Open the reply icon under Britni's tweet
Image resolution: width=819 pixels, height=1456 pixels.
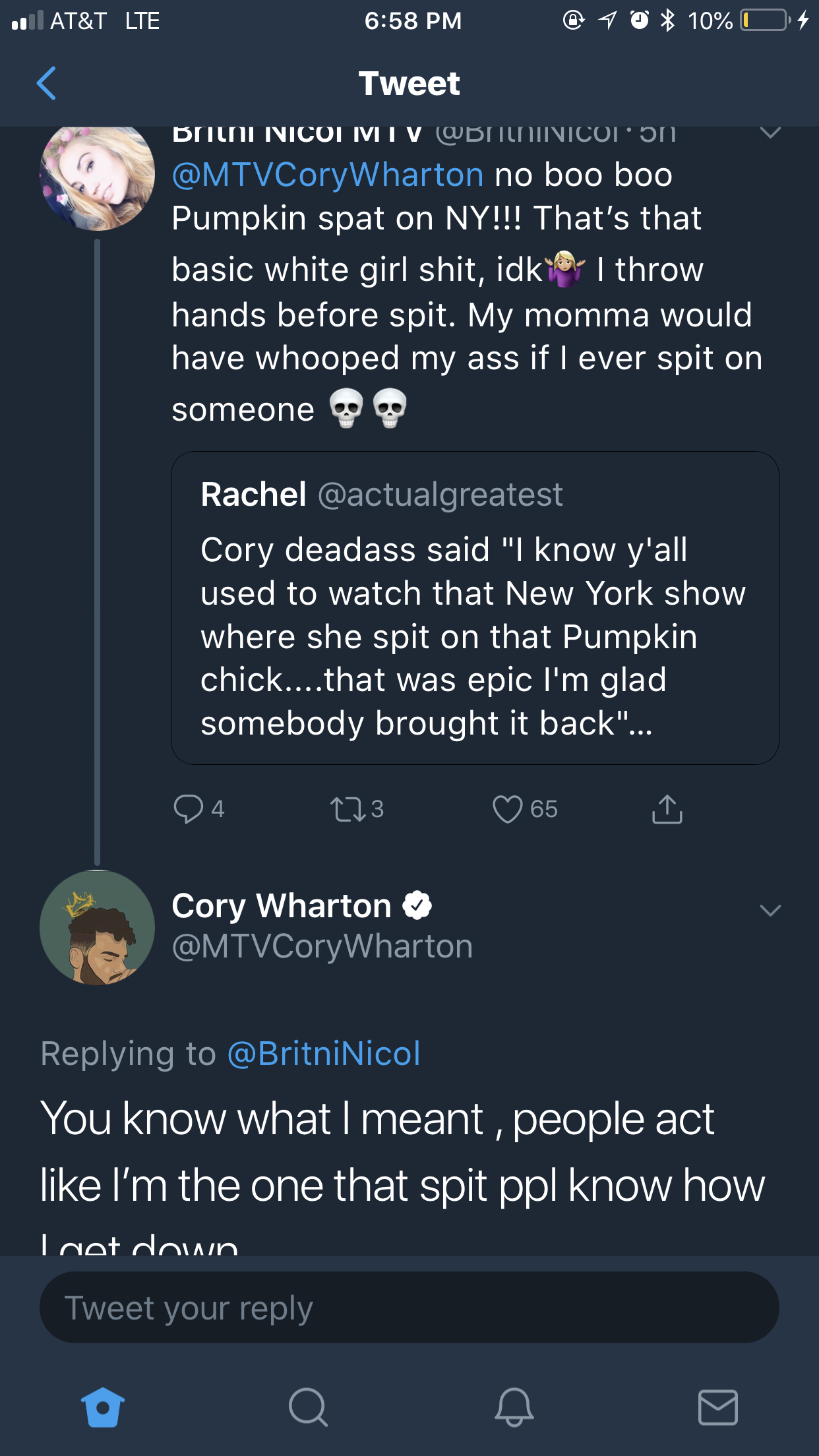(188, 809)
